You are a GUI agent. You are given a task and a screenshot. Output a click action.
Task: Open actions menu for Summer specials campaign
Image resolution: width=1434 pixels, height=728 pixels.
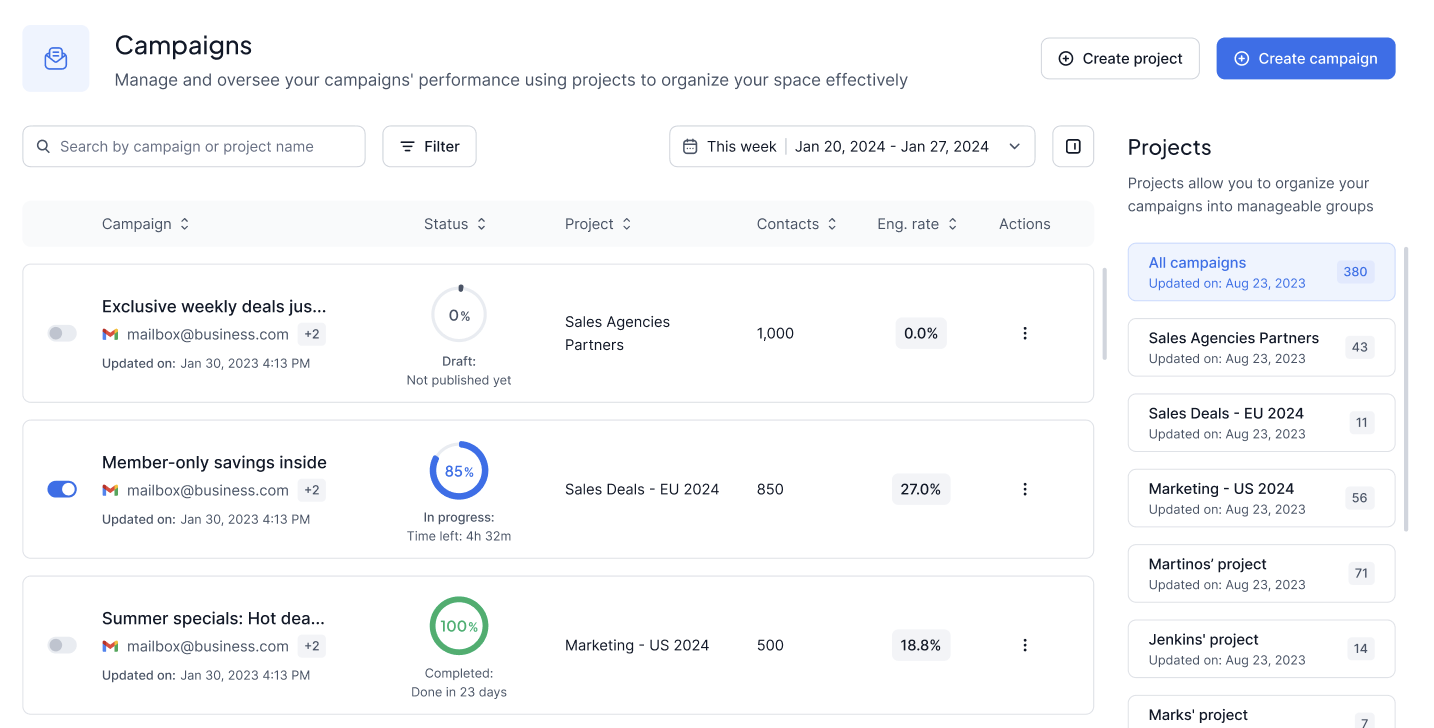coord(1024,645)
